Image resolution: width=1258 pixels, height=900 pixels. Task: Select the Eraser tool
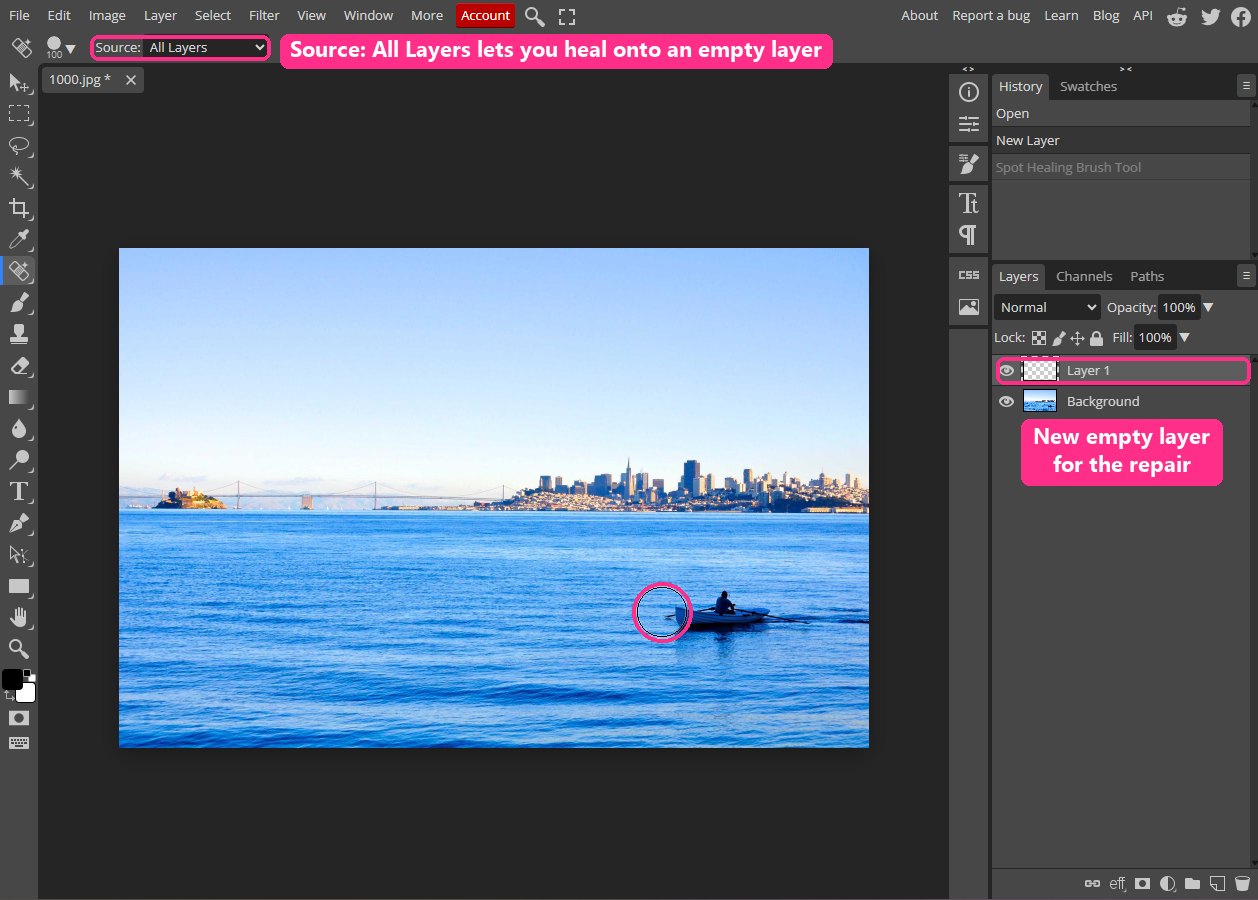click(19, 365)
